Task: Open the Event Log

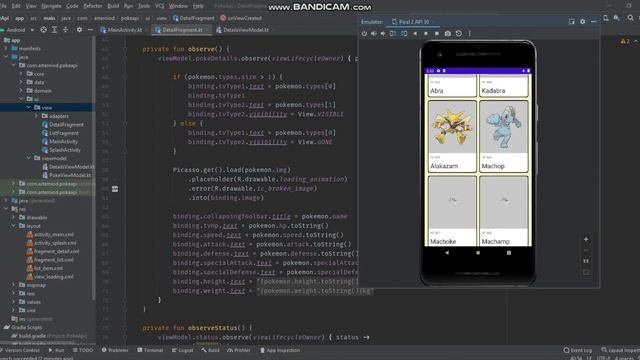Action: click(x=578, y=350)
